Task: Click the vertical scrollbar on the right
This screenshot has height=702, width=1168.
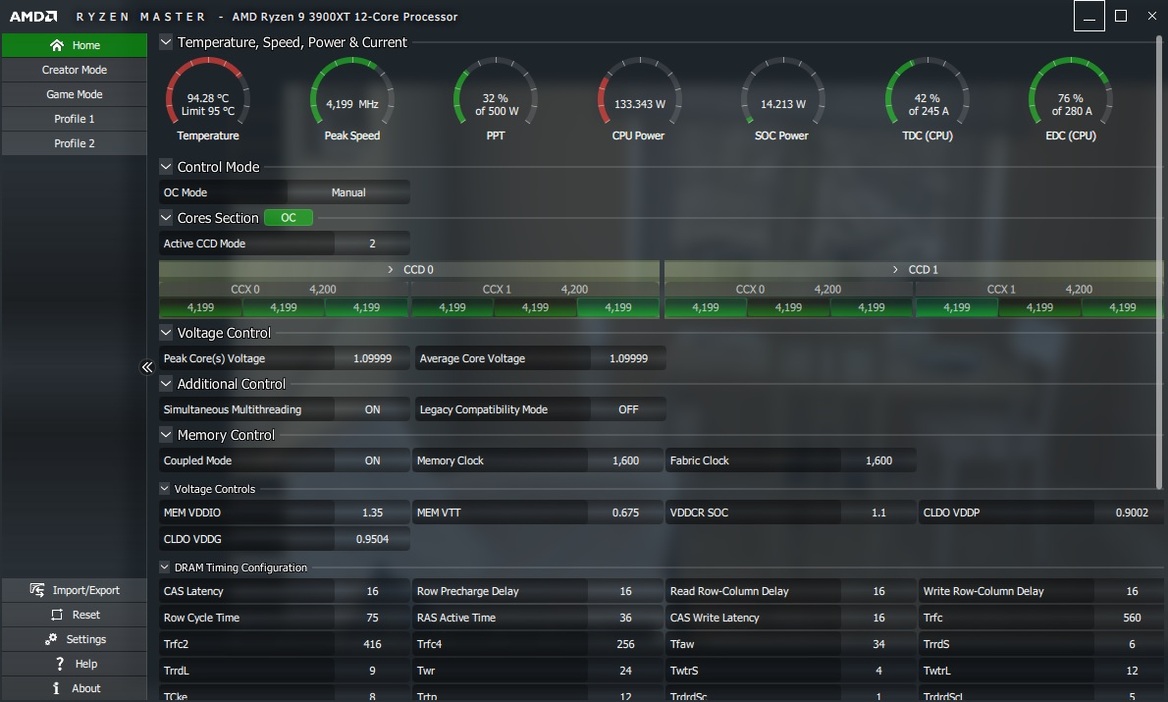Action: tap(1159, 262)
